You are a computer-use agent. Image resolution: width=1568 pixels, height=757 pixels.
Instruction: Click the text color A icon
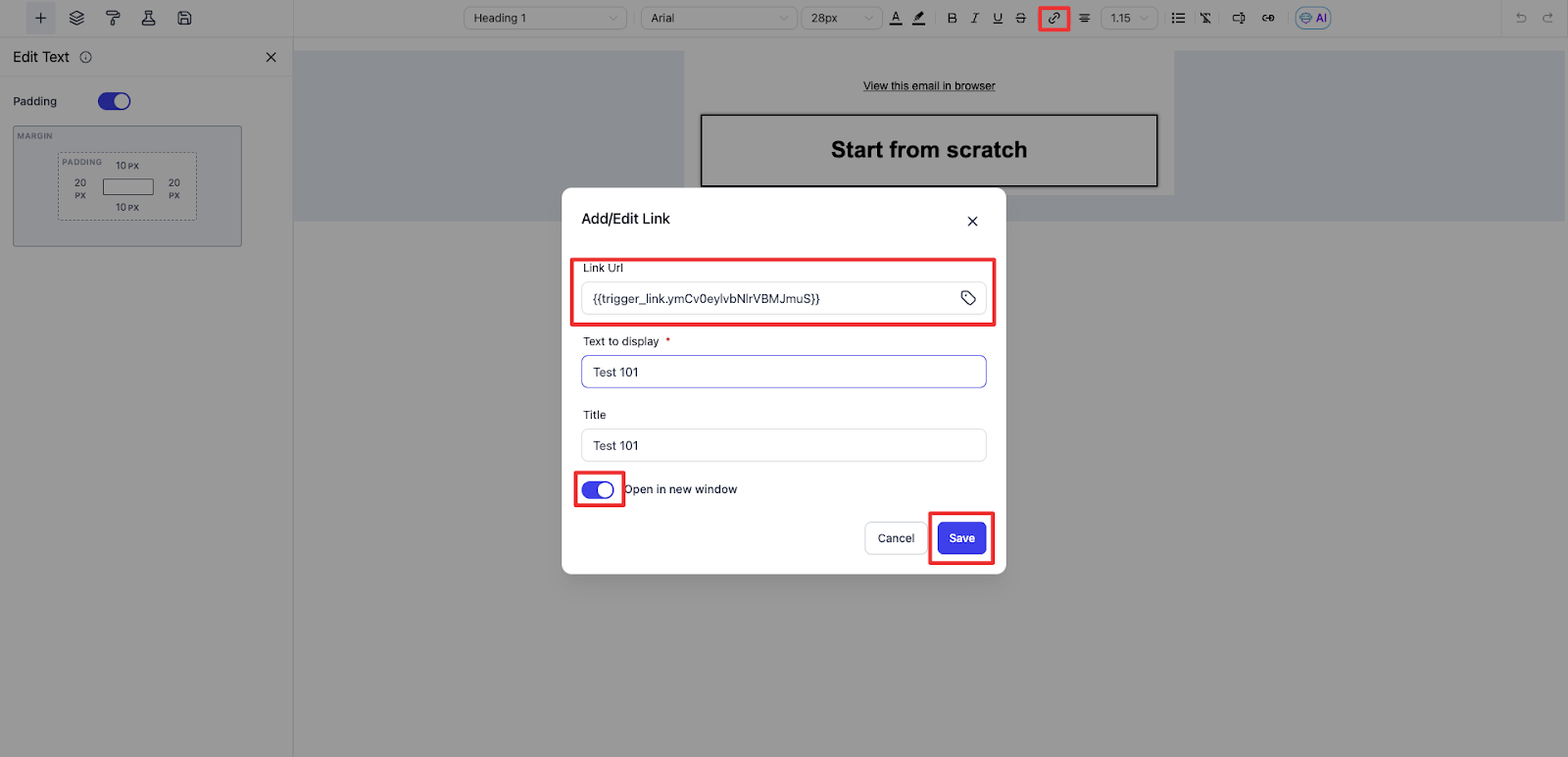(x=896, y=18)
